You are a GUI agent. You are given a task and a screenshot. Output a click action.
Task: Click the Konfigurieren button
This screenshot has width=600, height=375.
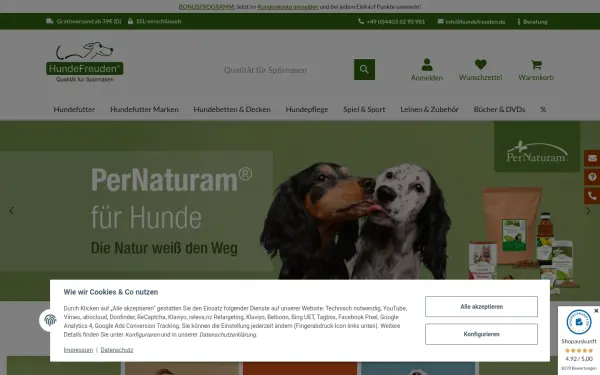[x=481, y=334]
